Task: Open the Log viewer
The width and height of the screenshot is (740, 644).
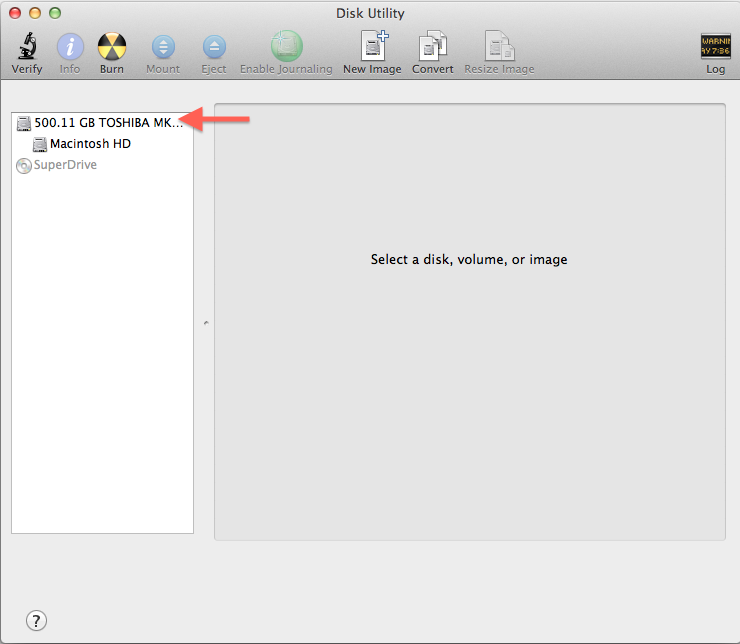Action: click(715, 47)
